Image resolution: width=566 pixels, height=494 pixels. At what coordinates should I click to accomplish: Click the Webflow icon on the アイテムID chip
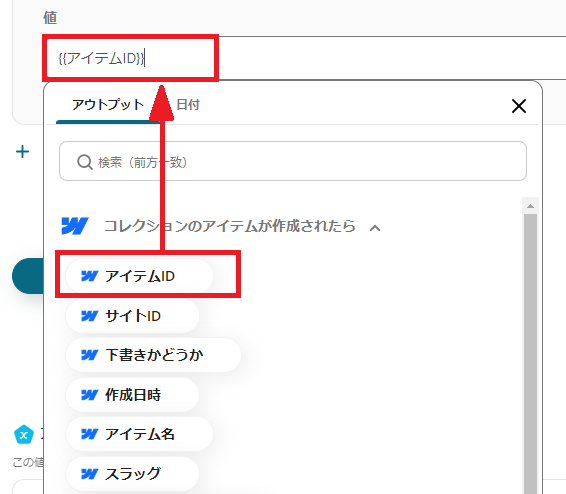89,276
